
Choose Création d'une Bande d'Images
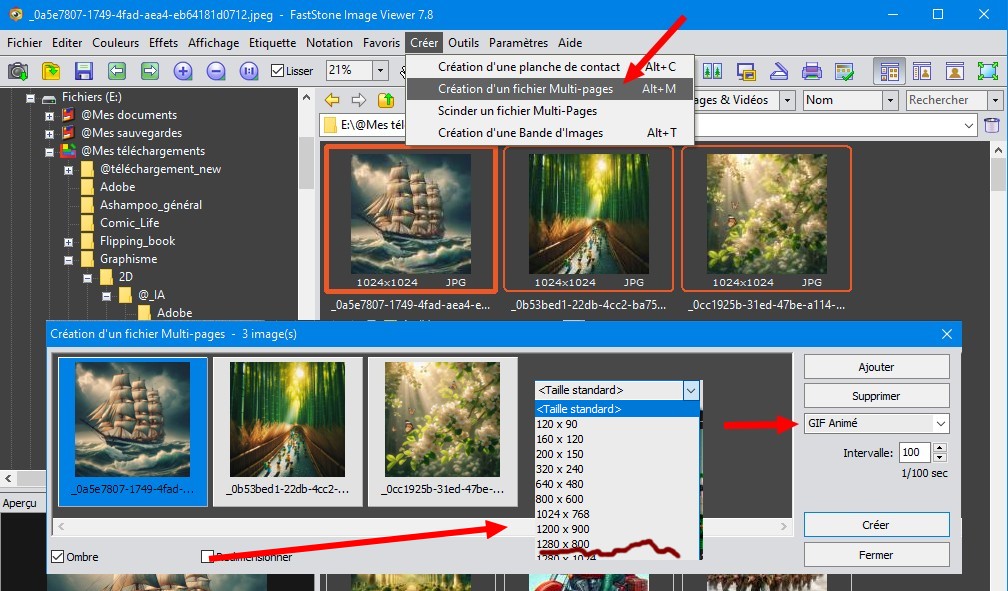(550, 133)
